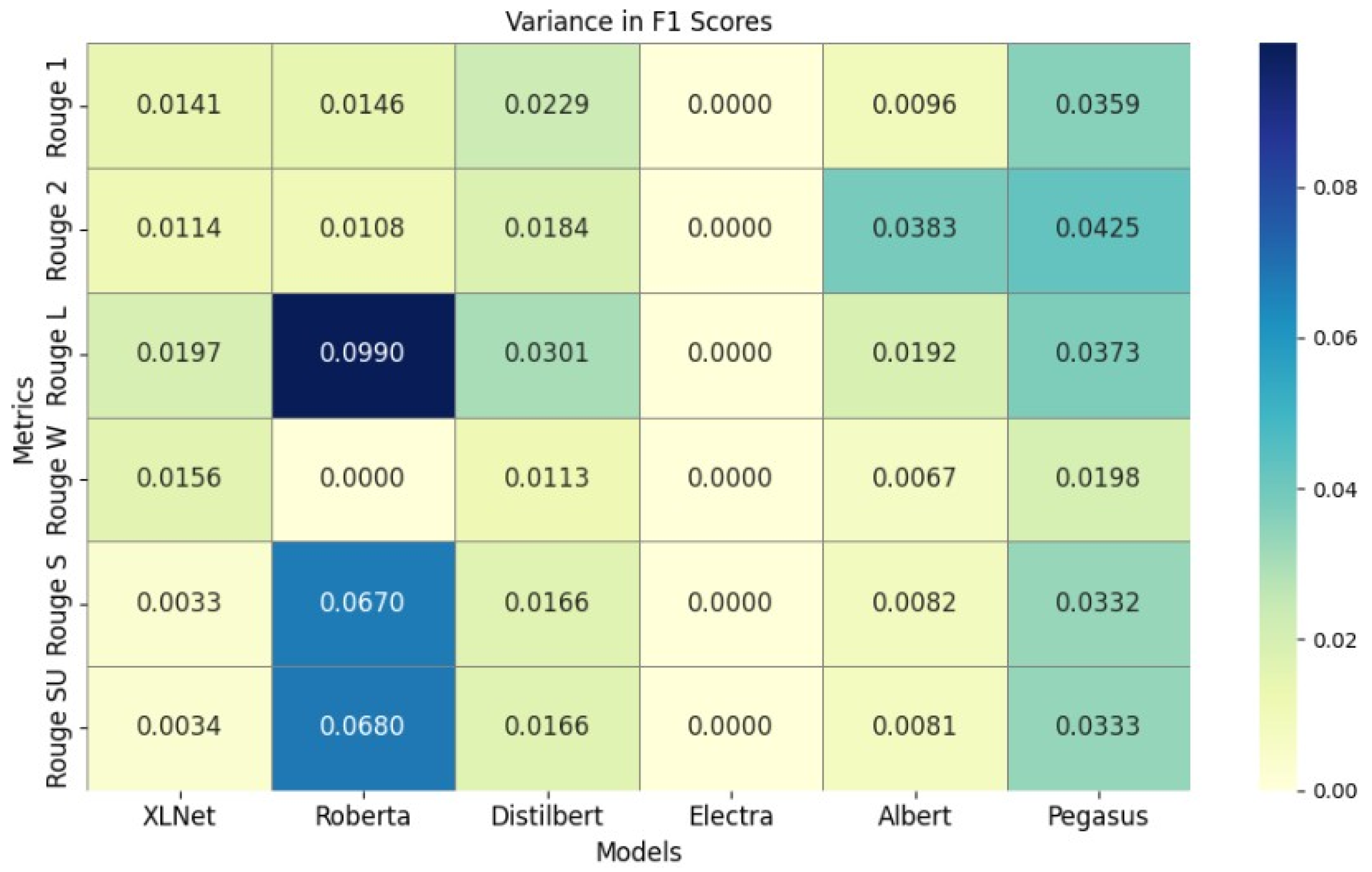Select the XLNet Rouge S cell 0.0033
This screenshot has height=872, width=1372.
click(x=179, y=603)
